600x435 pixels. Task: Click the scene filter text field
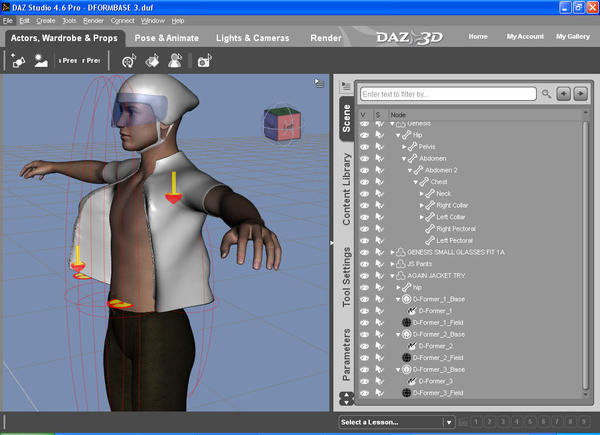pyautogui.click(x=448, y=94)
